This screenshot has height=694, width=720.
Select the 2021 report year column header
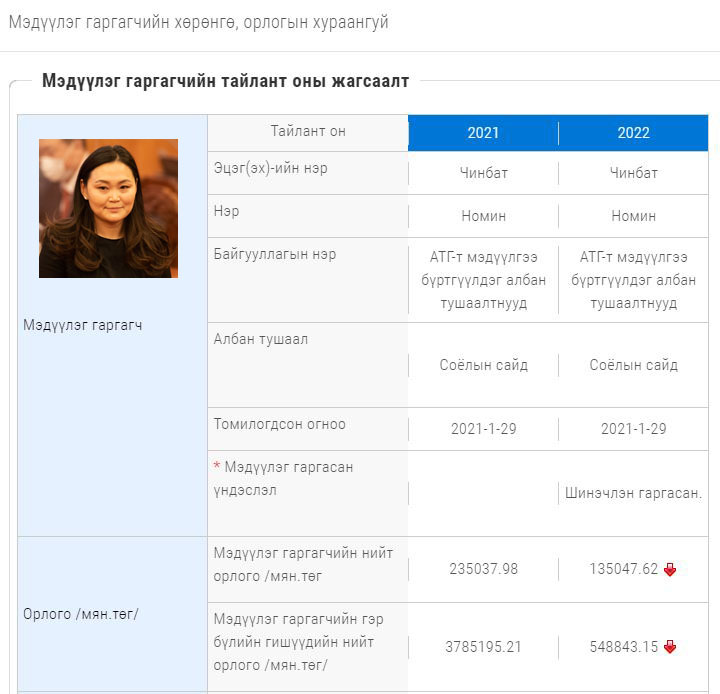(483, 133)
